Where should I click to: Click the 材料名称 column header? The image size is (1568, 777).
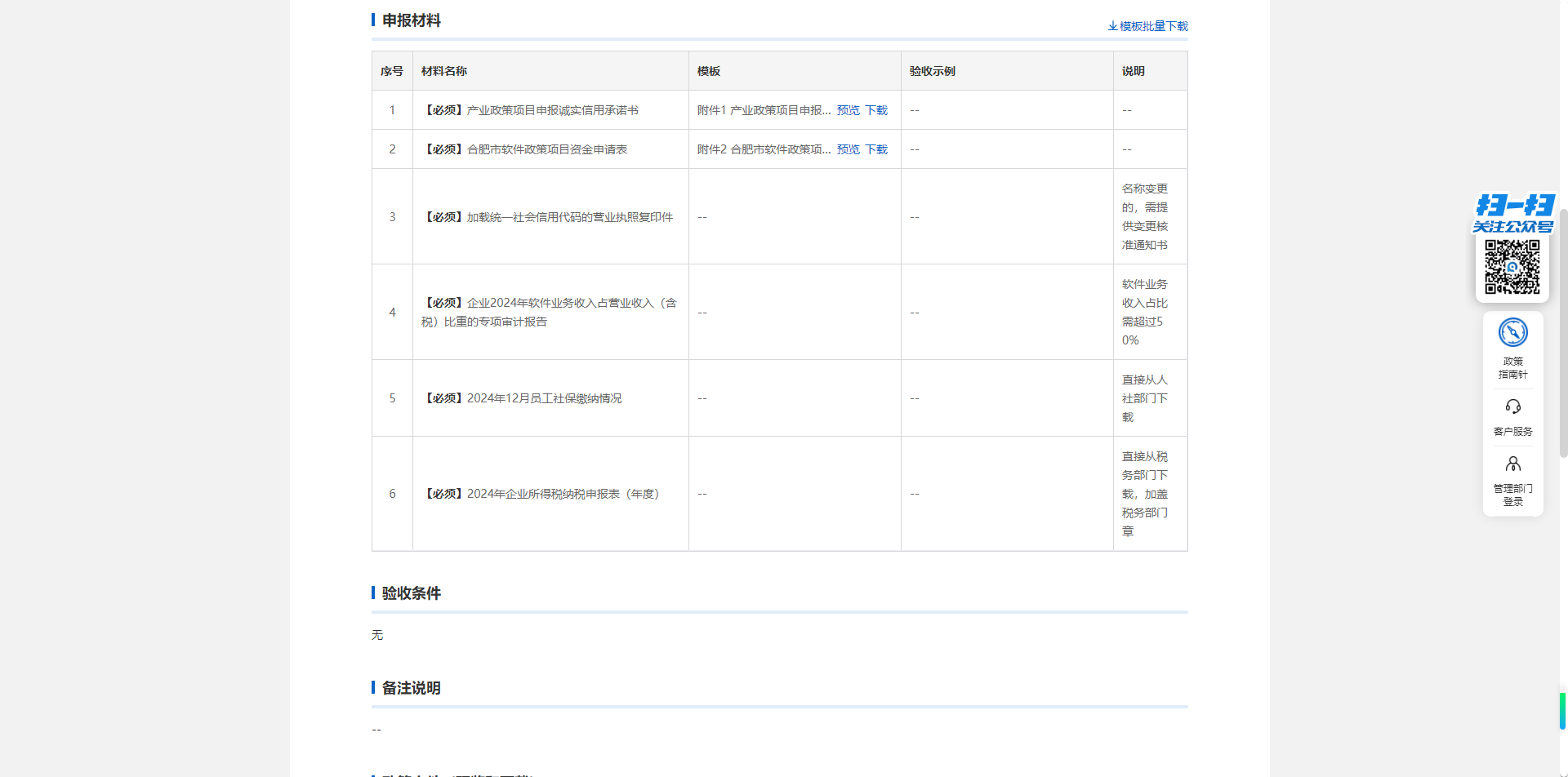coord(444,71)
